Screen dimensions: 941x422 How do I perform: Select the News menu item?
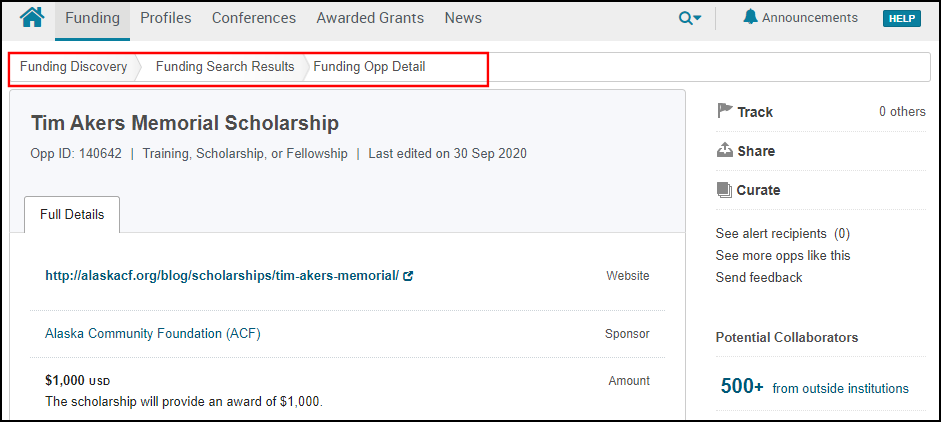463,18
